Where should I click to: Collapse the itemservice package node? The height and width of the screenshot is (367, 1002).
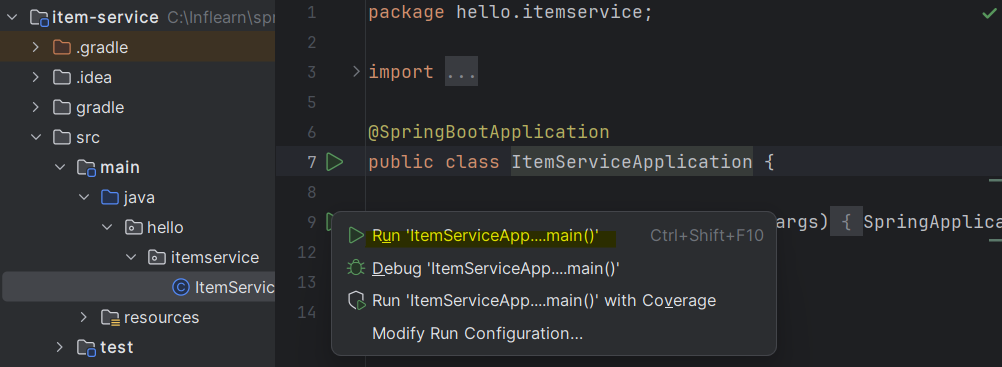(x=131, y=257)
